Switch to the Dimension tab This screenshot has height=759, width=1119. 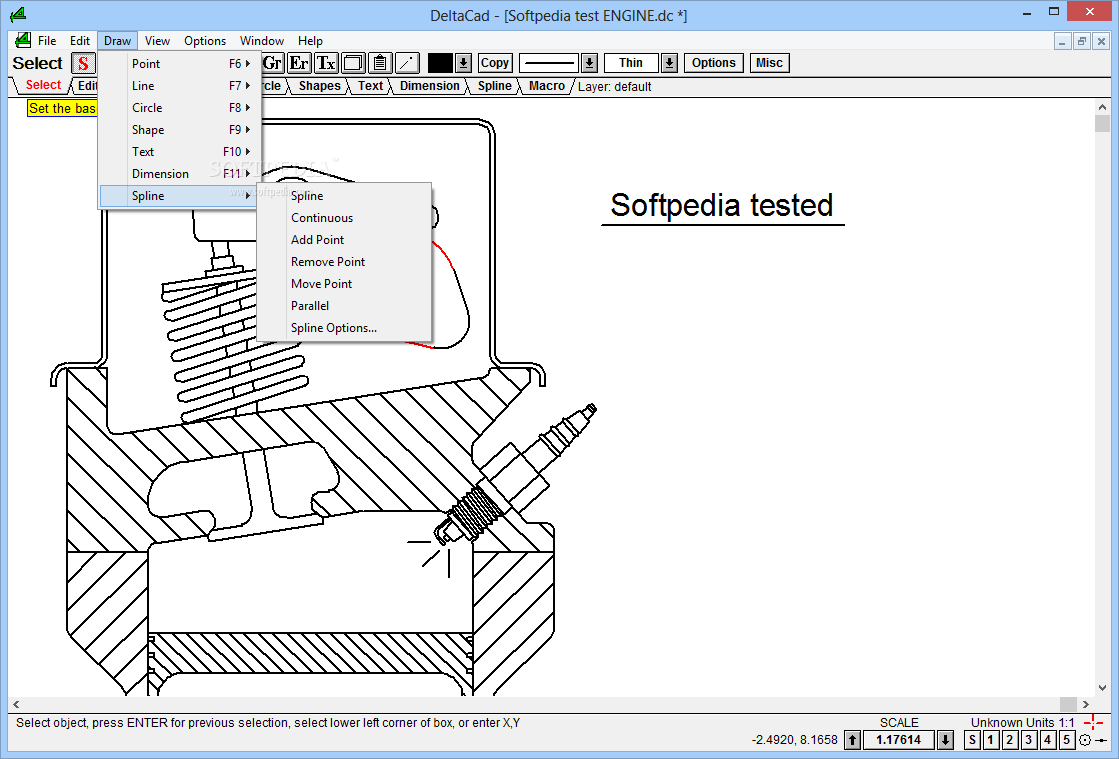[430, 86]
